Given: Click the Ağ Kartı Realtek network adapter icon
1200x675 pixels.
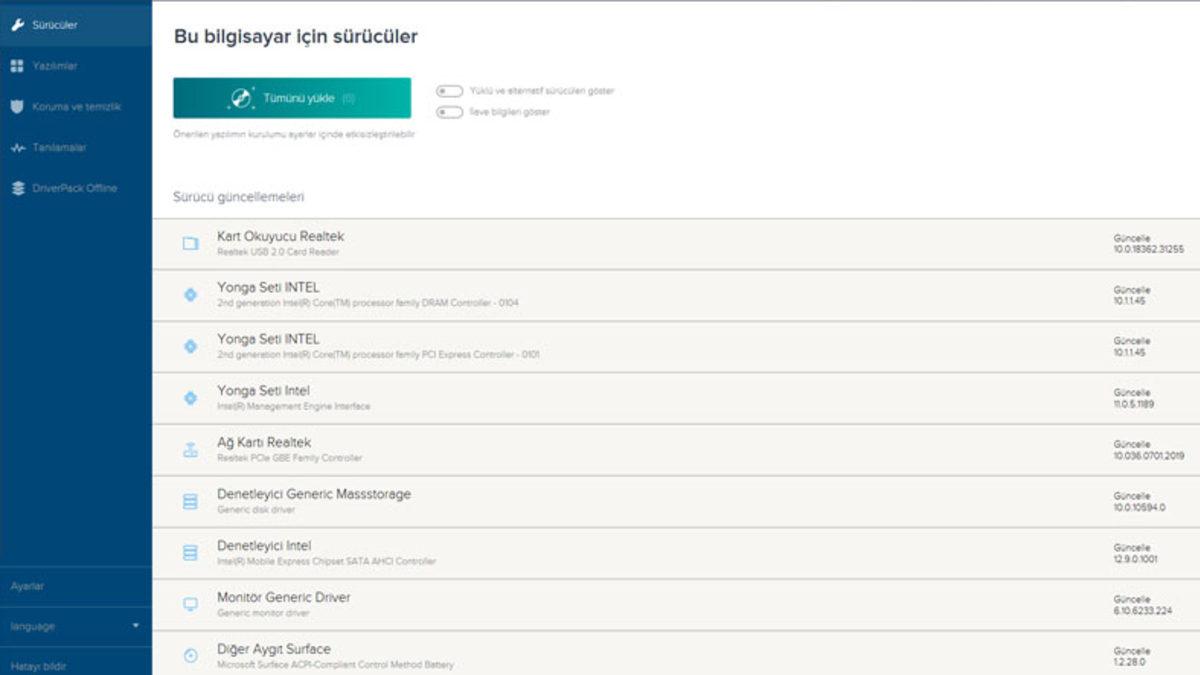Looking at the screenshot, I should (192, 449).
